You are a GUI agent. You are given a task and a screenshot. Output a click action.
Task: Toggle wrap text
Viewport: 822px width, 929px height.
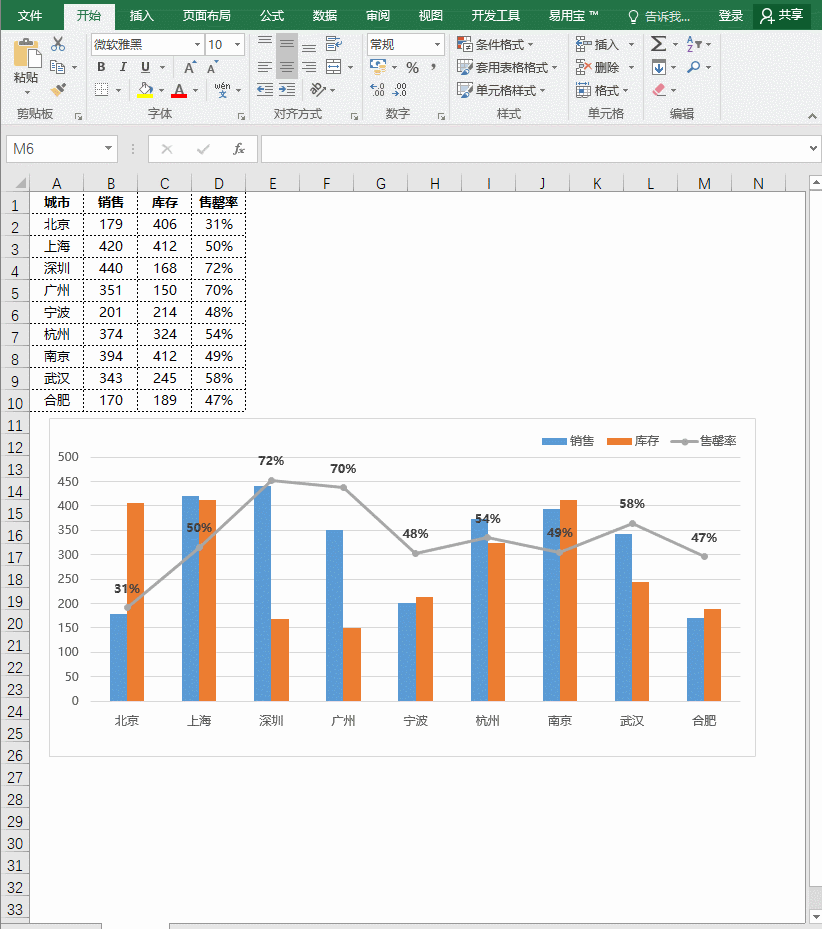coord(334,44)
